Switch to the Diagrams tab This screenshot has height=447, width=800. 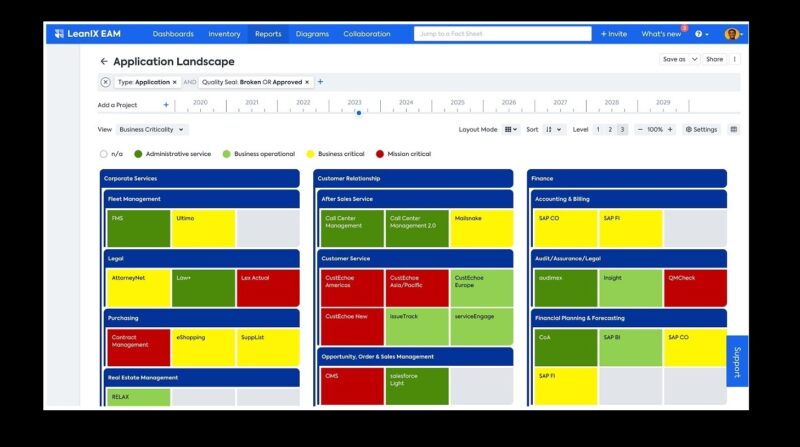[312, 34]
